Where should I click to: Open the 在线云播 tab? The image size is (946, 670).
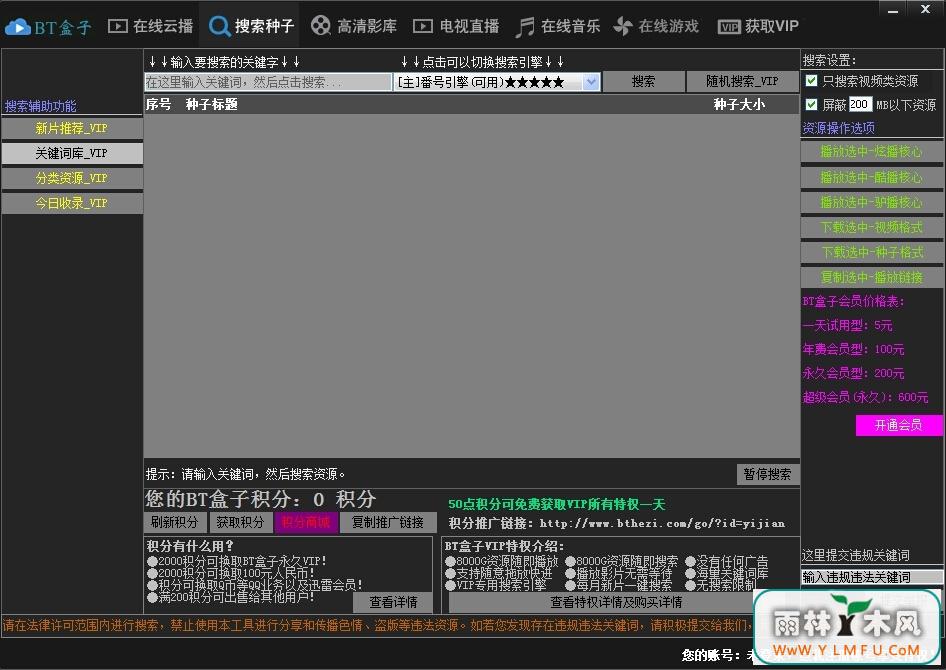(x=150, y=27)
